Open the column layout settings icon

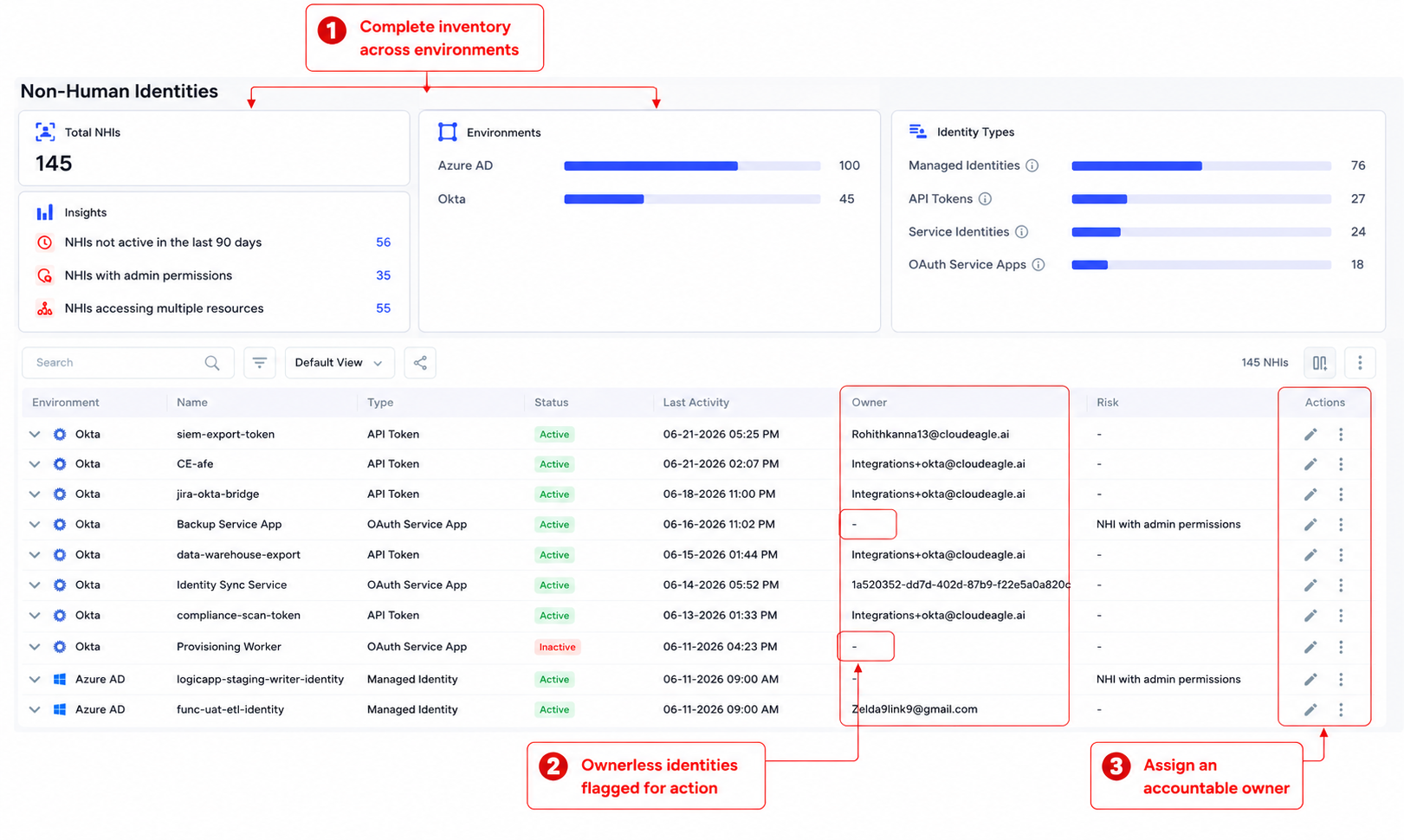[1319, 363]
